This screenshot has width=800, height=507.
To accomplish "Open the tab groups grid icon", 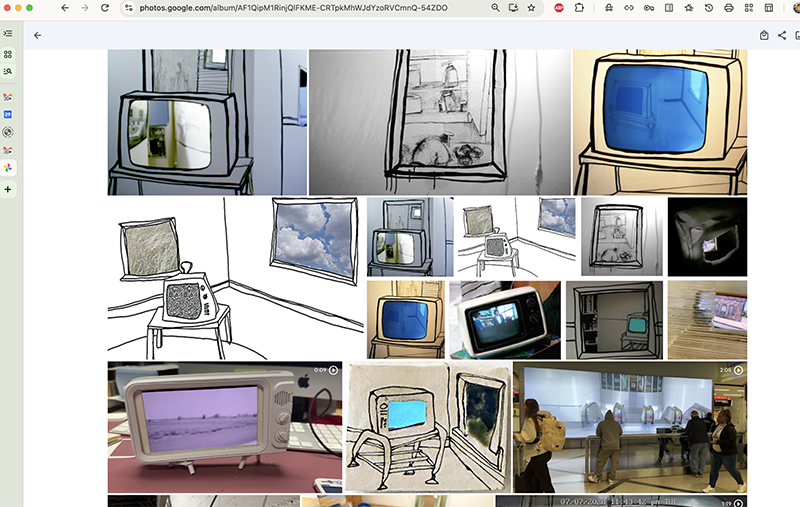I will tap(8, 54).
